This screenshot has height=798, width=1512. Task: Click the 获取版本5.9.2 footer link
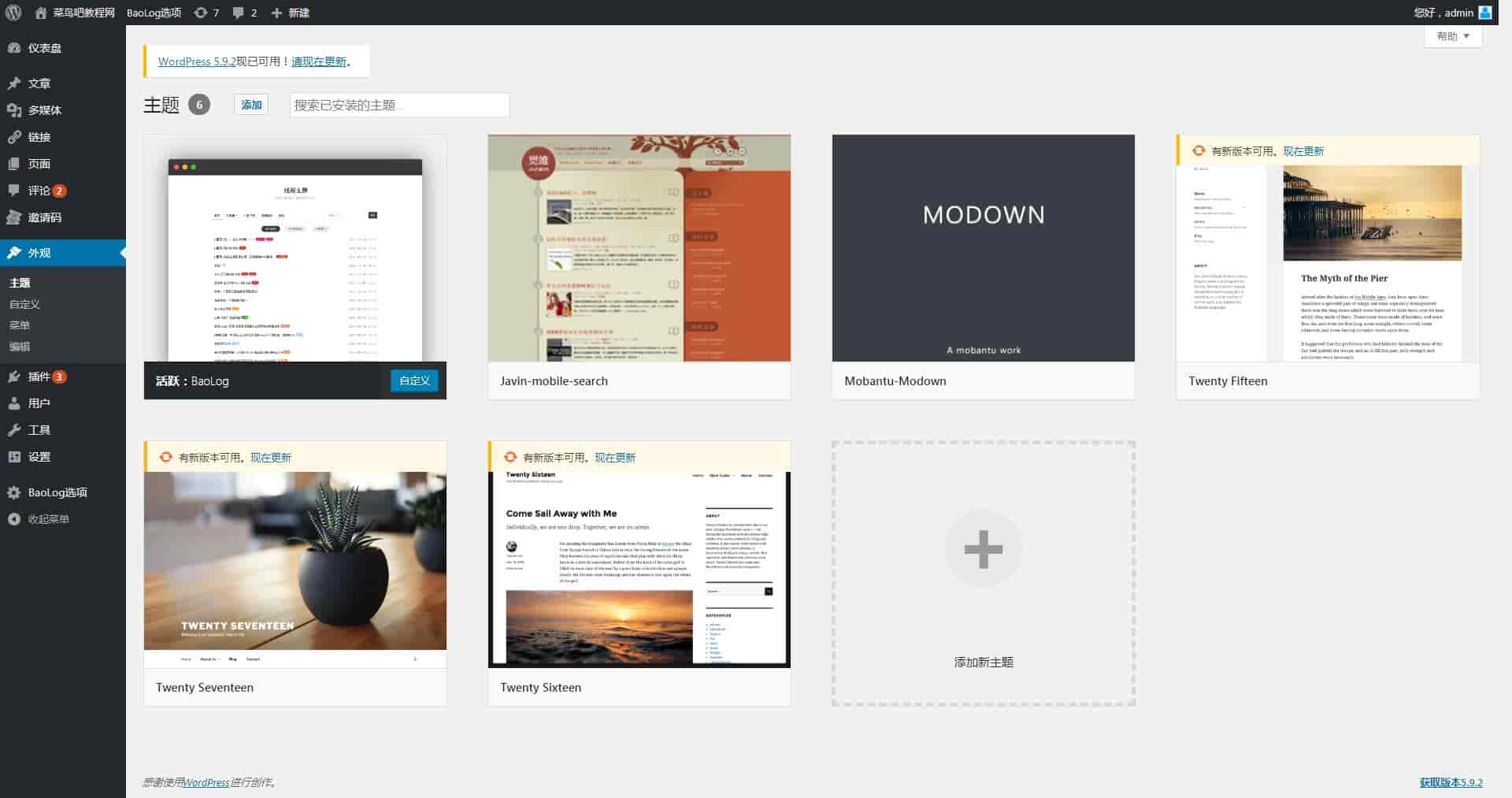click(x=1451, y=782)
